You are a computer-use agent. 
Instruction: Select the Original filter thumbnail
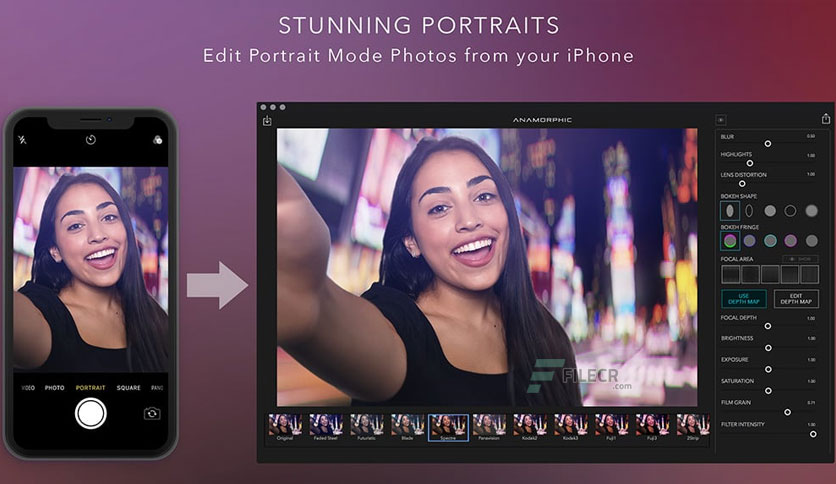click(285, 427)
